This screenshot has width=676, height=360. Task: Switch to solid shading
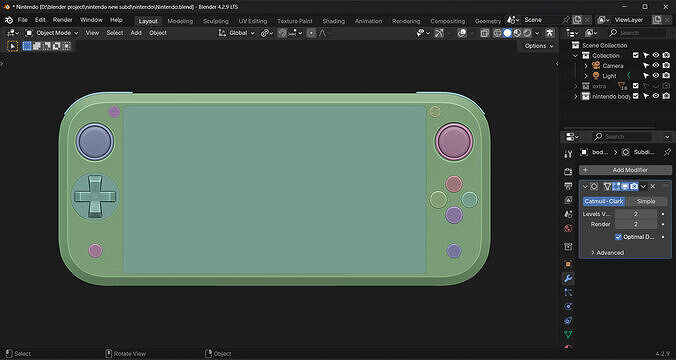[507, 33]
